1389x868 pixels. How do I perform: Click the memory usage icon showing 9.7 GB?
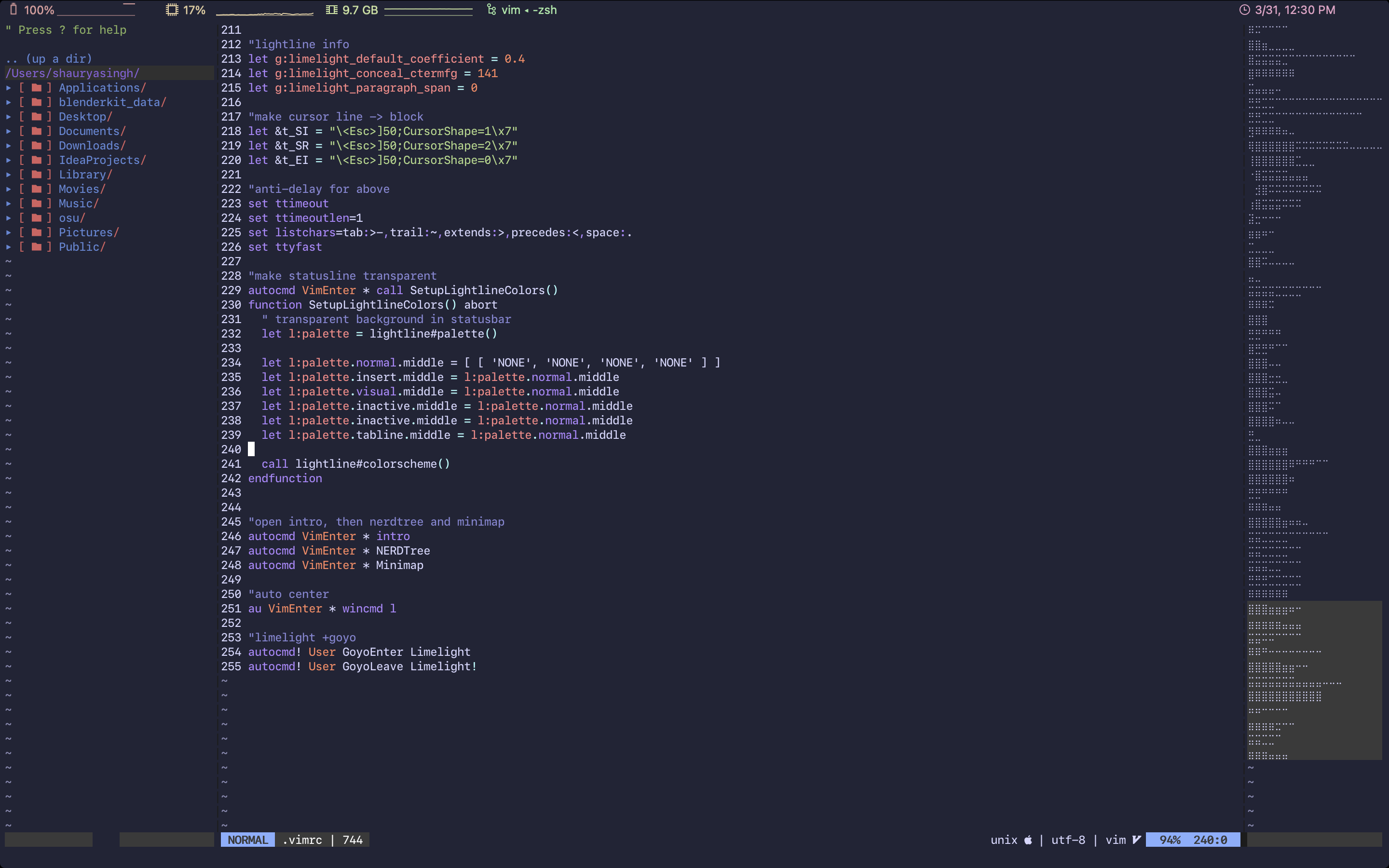point(332,9)
